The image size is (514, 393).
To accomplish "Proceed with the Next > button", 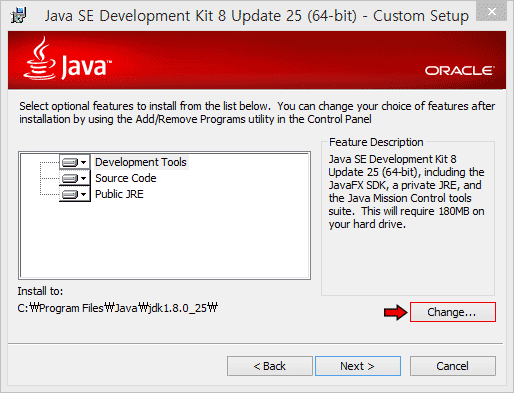I will 358,366.
